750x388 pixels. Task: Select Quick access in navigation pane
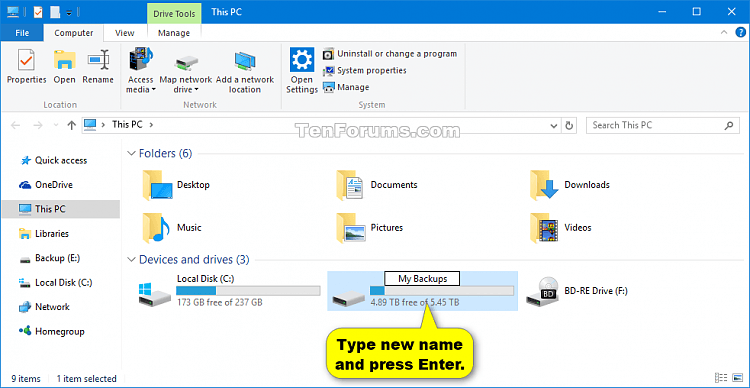click(x=60, y=161)
